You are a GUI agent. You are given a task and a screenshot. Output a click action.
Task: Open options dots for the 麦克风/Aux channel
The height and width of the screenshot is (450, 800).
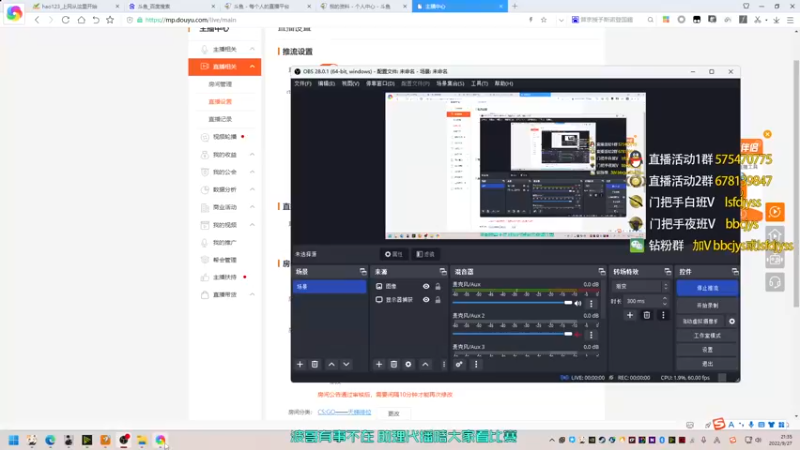click(591, 304)
